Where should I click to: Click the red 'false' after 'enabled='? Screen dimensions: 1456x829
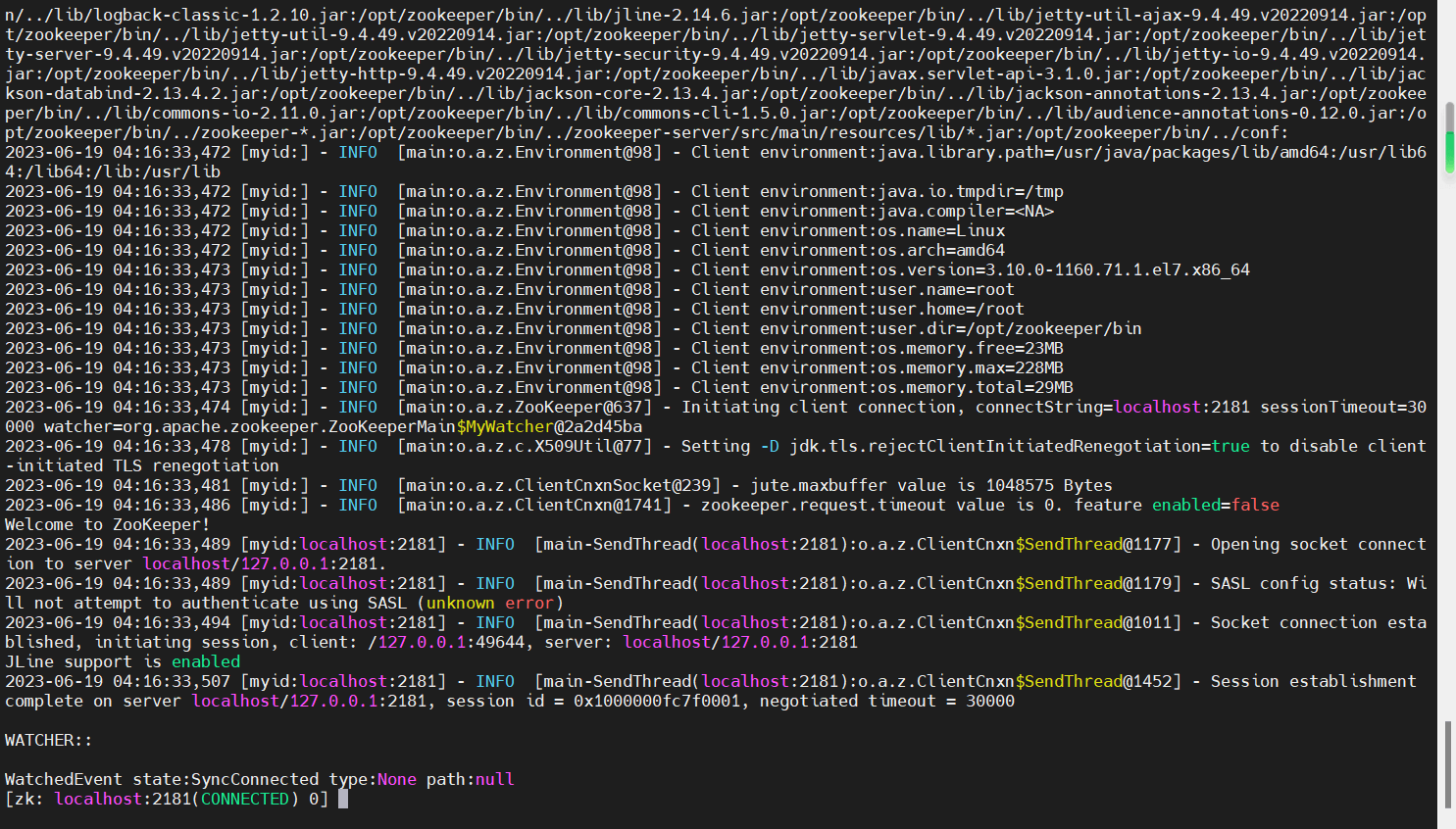pos(1255,505)
